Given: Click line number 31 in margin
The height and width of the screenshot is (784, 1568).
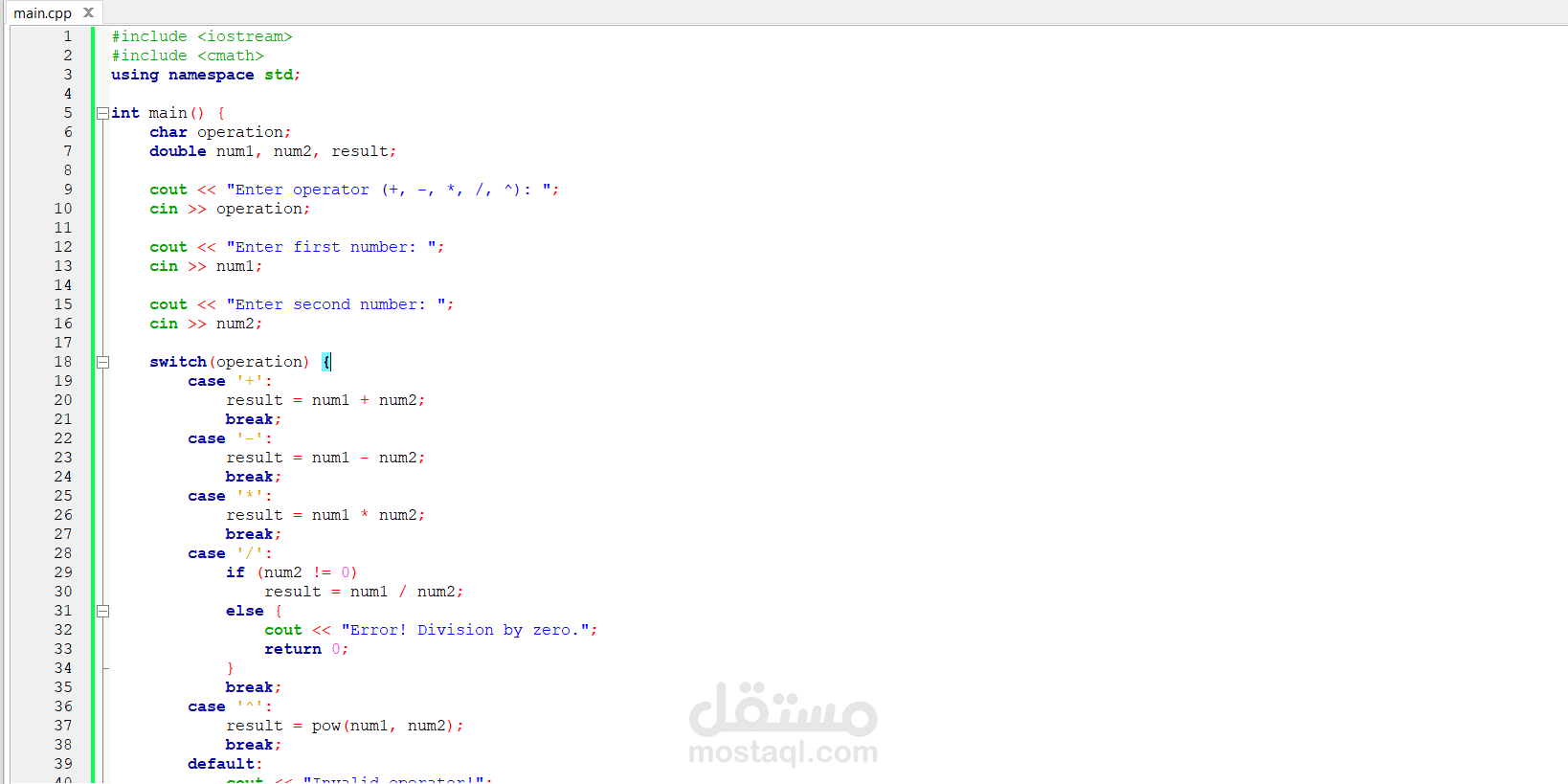Looking at the screenshot, I should click(63, 611).
